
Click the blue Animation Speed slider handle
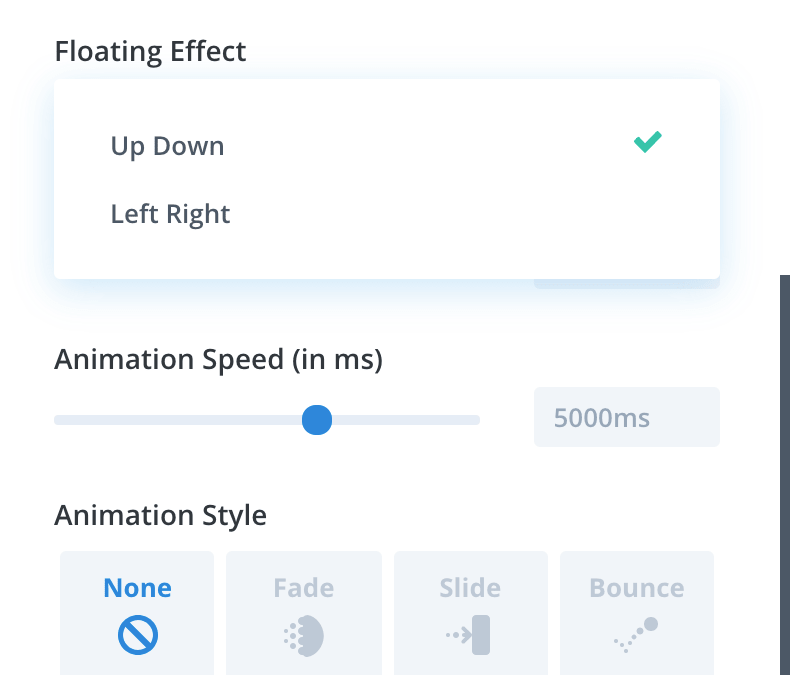317,420
